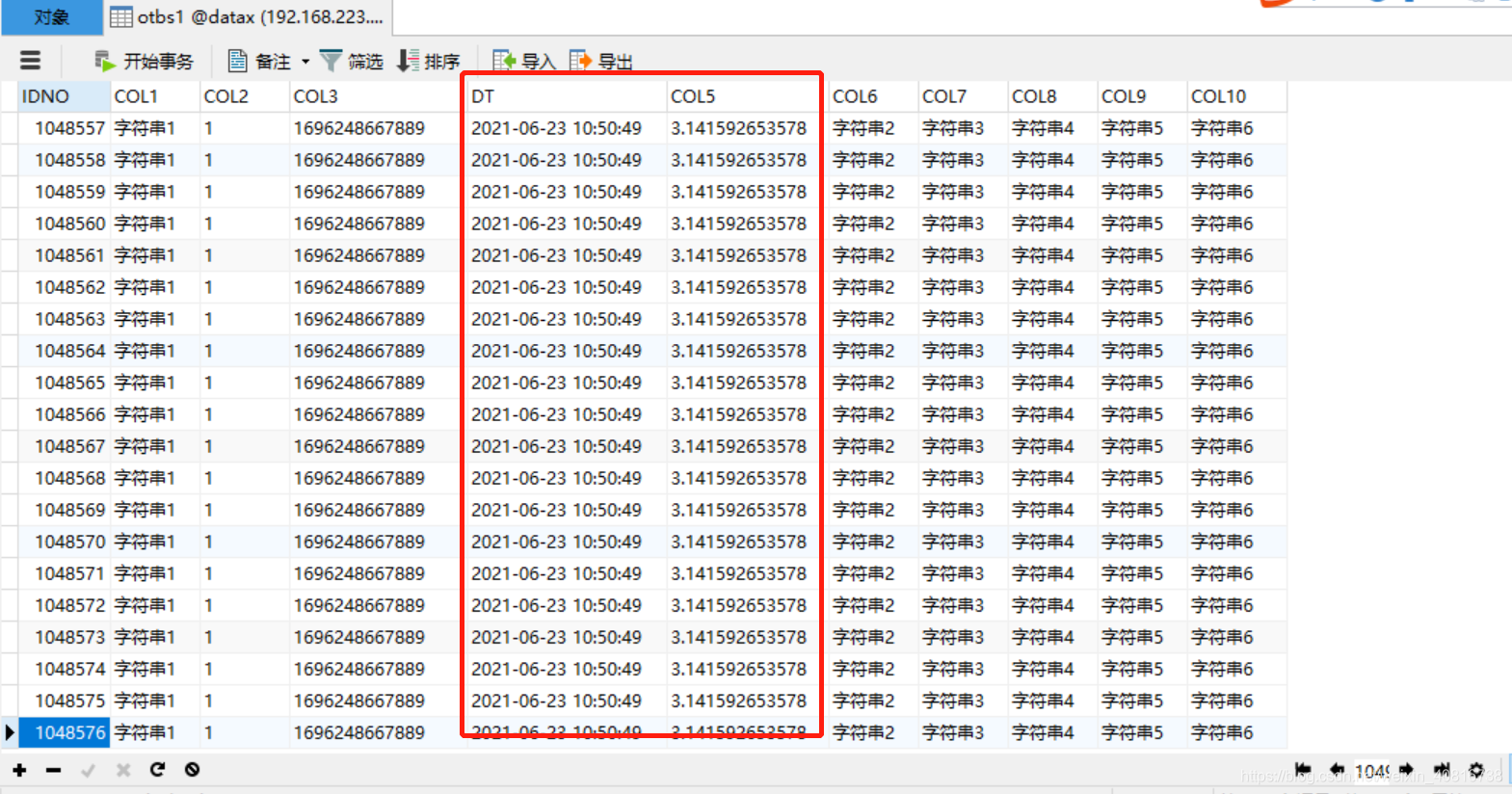Go to the last page arrow

1442,770
